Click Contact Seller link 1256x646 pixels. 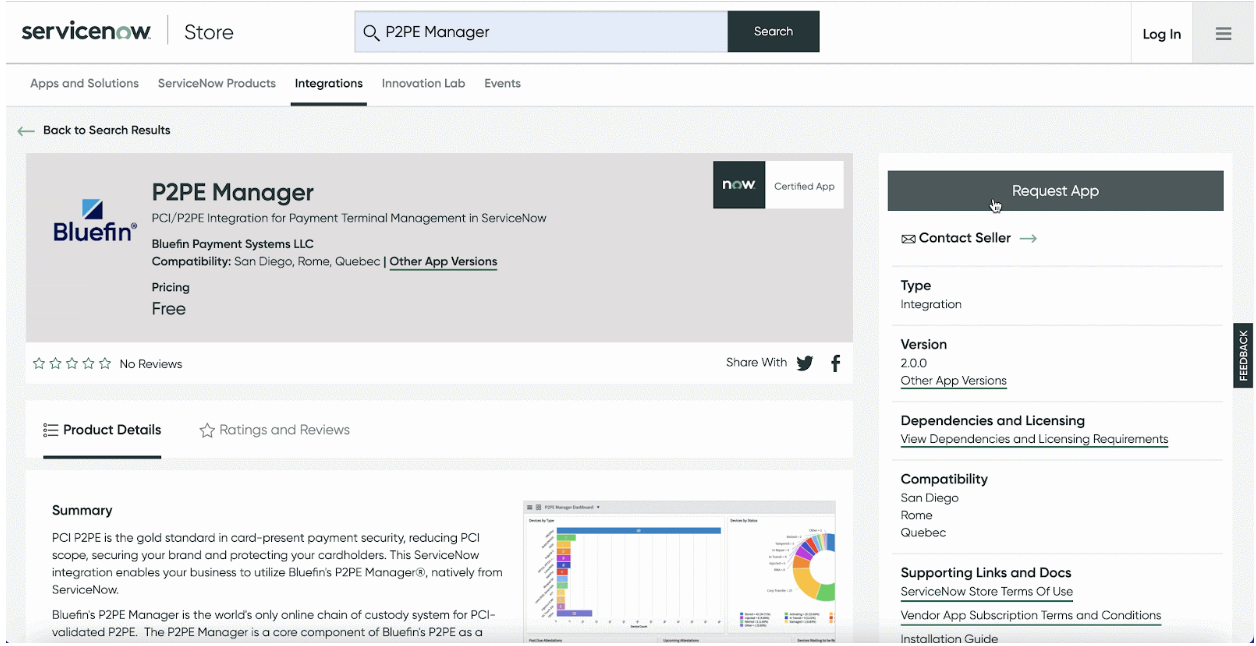point(965,239)
